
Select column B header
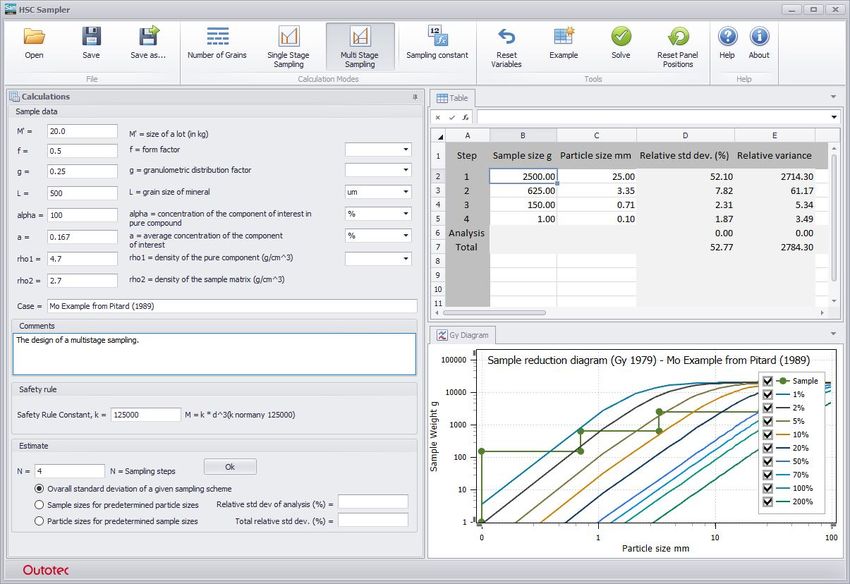point(523,136)
